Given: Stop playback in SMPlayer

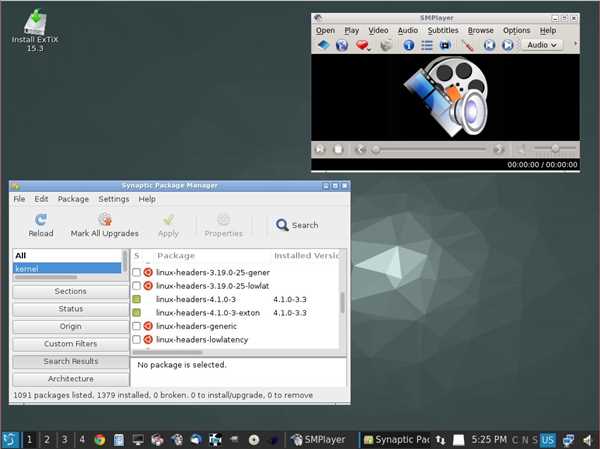Looking at the screenshot, I should tap(338, 149).
